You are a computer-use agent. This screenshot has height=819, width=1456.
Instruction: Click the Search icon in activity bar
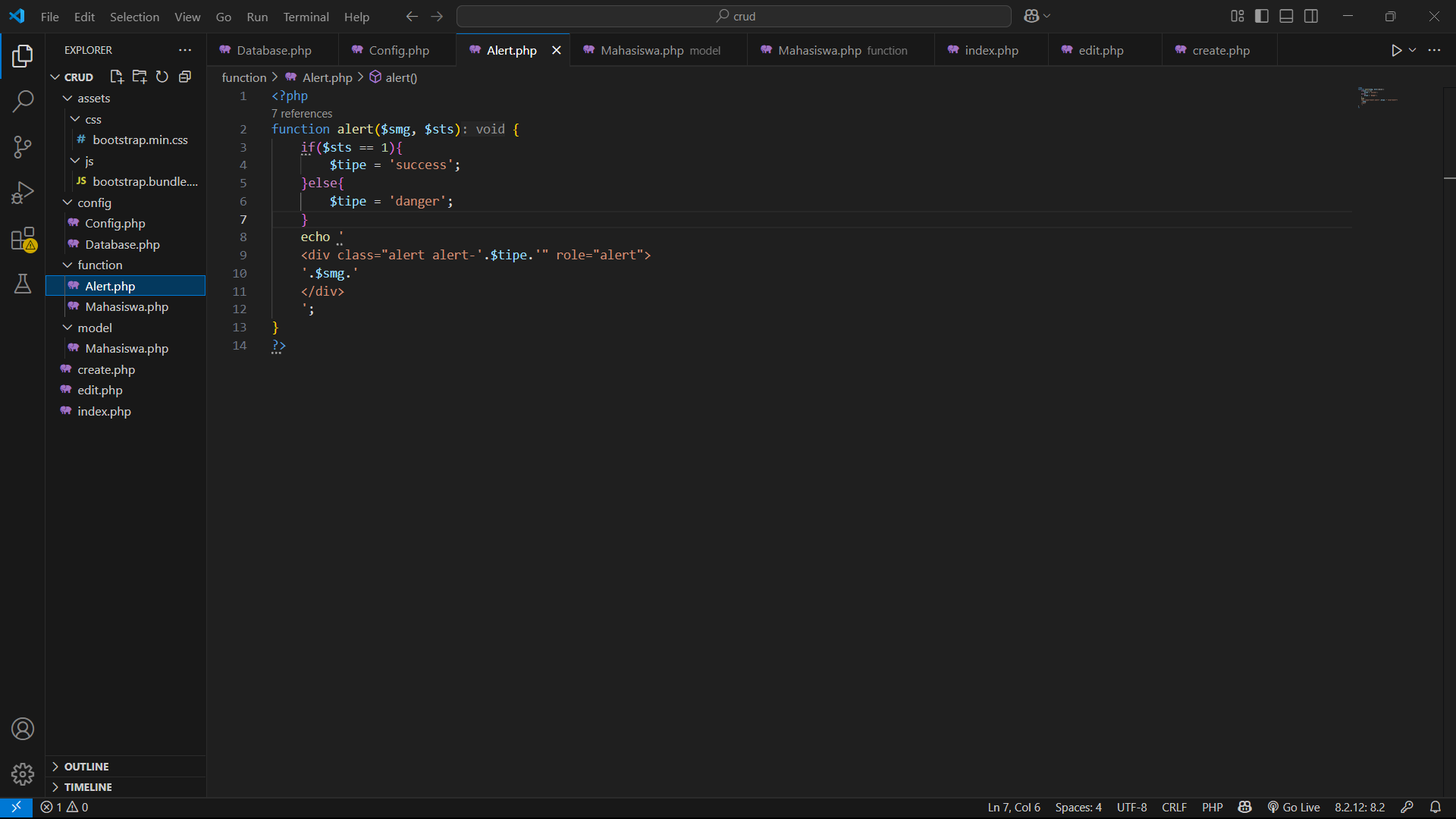point(23,101)
